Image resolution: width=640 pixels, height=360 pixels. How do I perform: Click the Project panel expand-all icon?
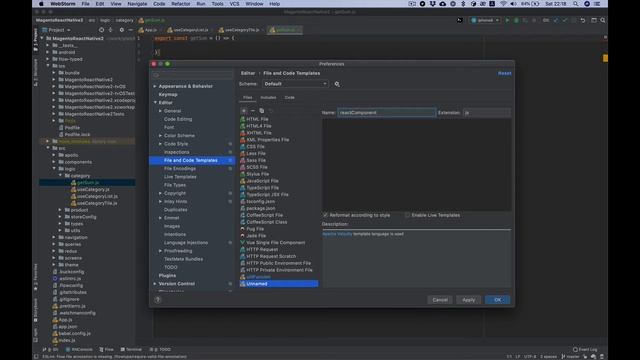coord(111,30)
